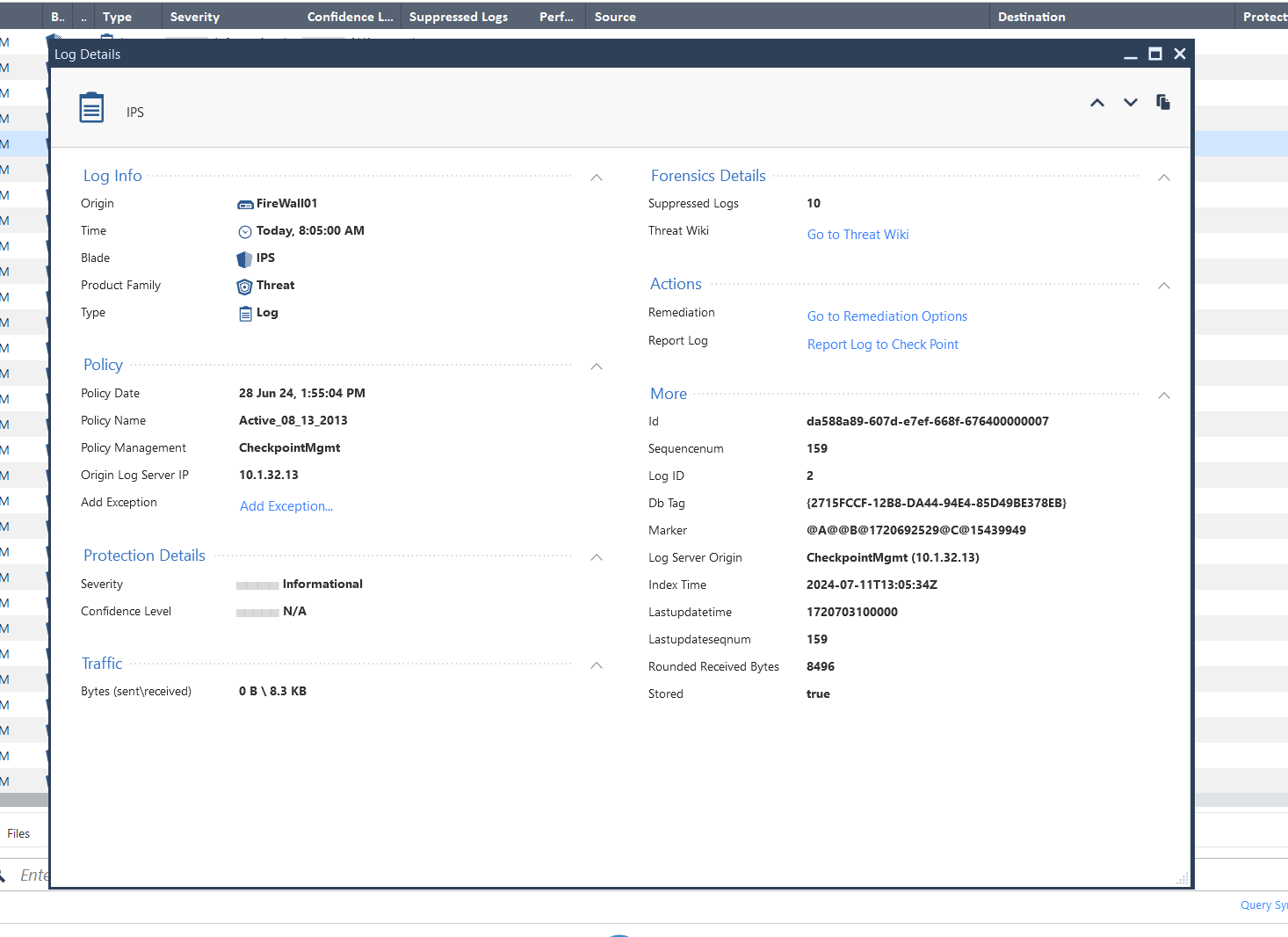The image size is (1288, 937).
Task: Close the Log Details window
Action: tap(1180, 54)
